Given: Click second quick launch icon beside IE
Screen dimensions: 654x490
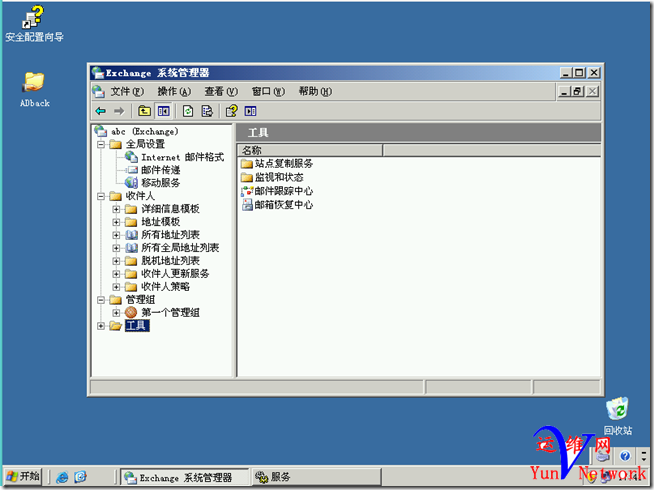Looking at the screenshot, I should click(x=80, y=477).
